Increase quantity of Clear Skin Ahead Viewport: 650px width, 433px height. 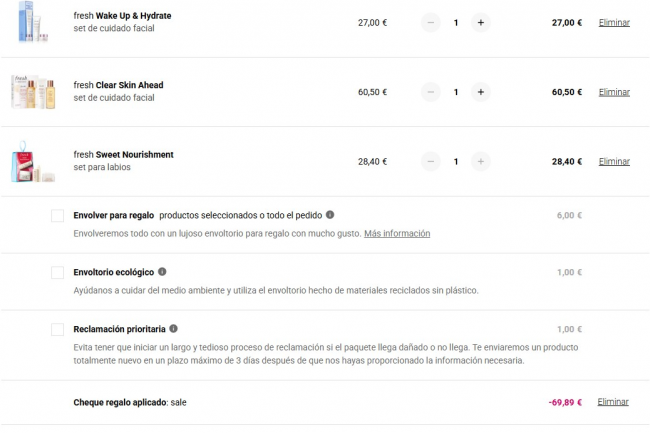click(x=480, y=92)
